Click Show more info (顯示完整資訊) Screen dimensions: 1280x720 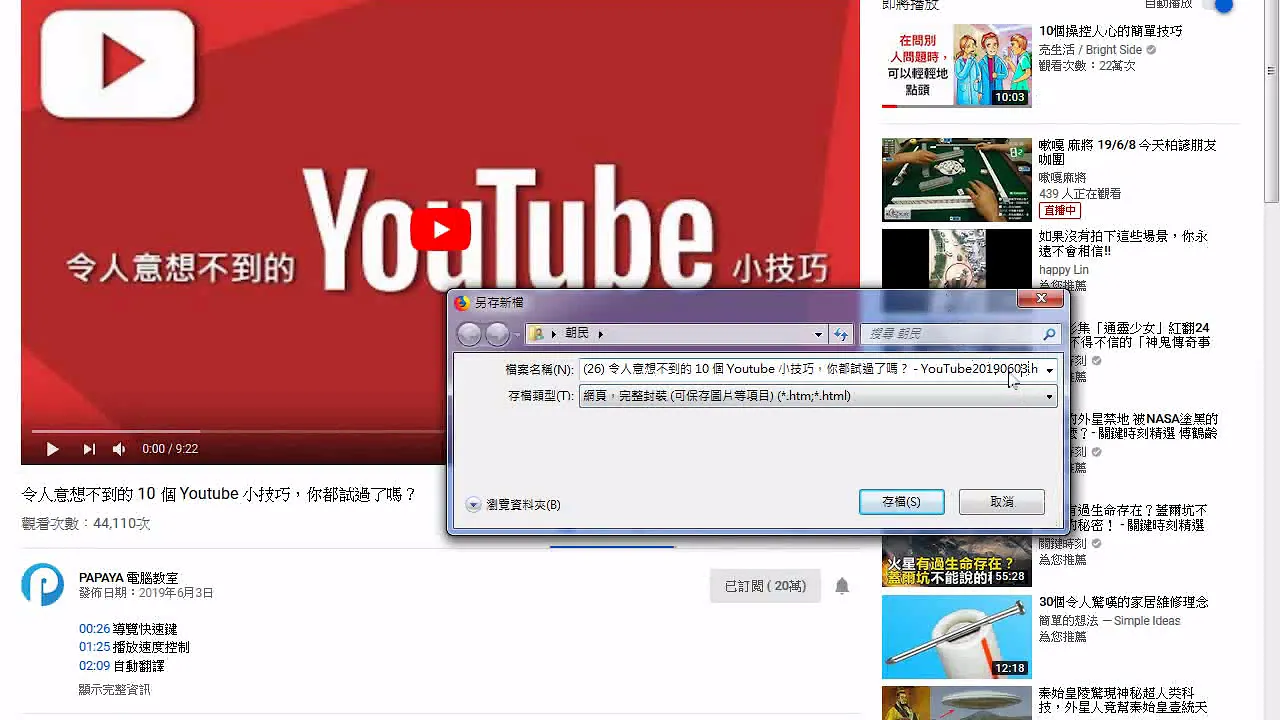point(114,690)
